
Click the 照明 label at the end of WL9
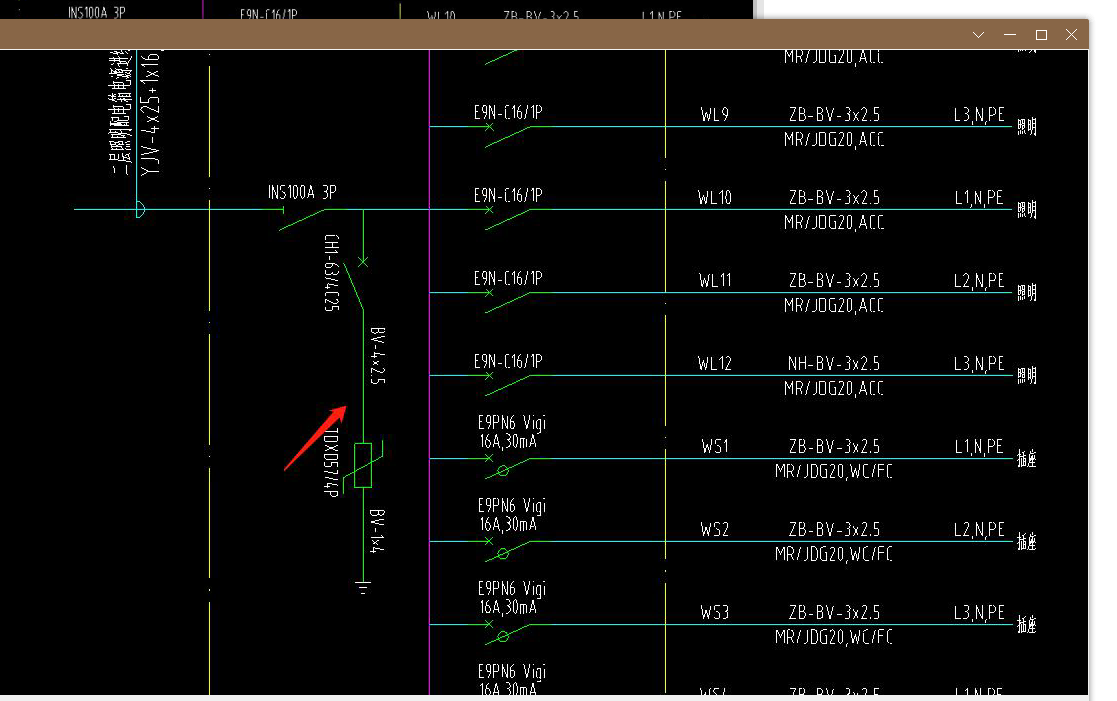tap(1027, 127)
